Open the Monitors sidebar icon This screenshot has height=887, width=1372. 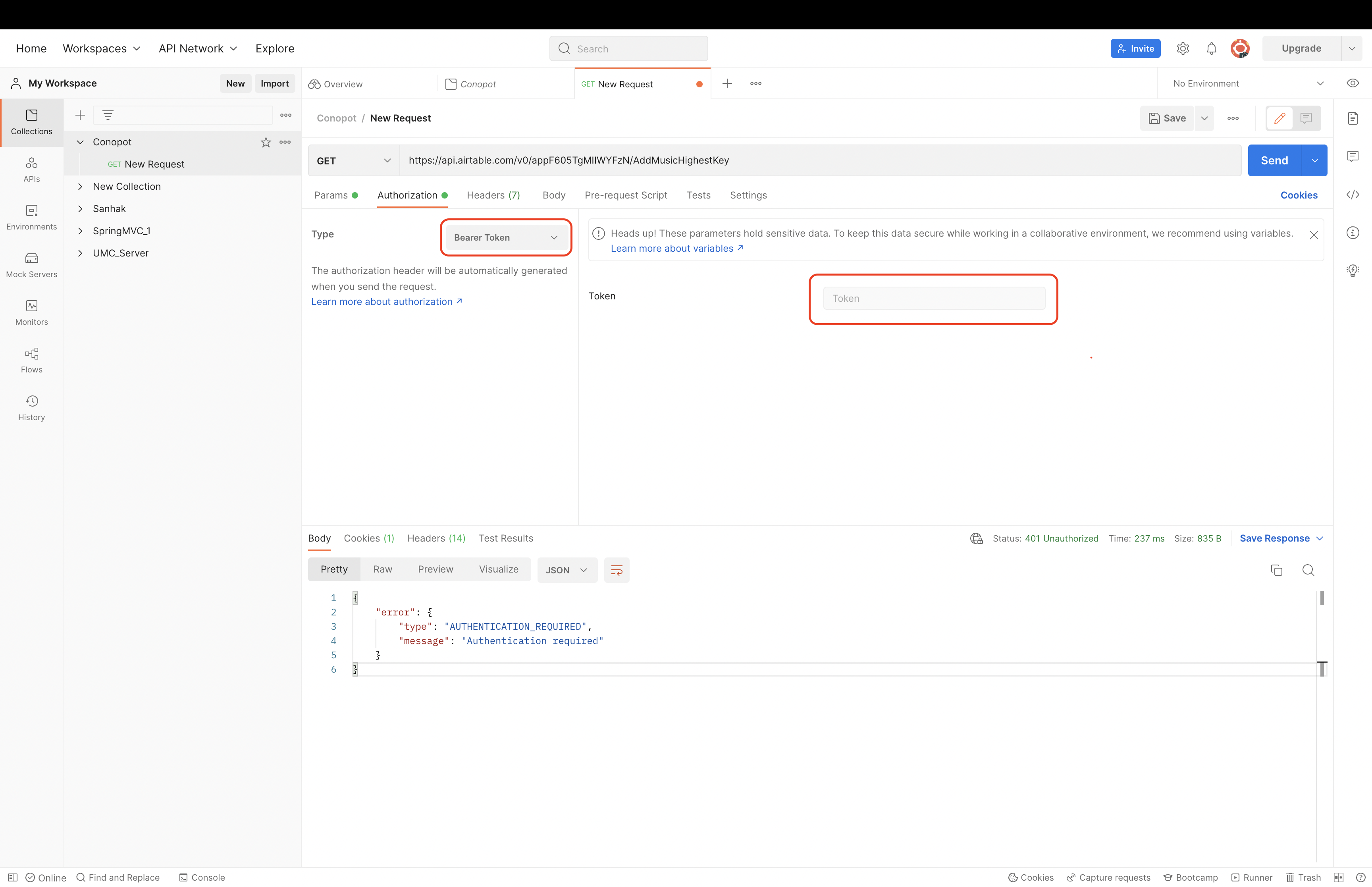click(32, 312)
